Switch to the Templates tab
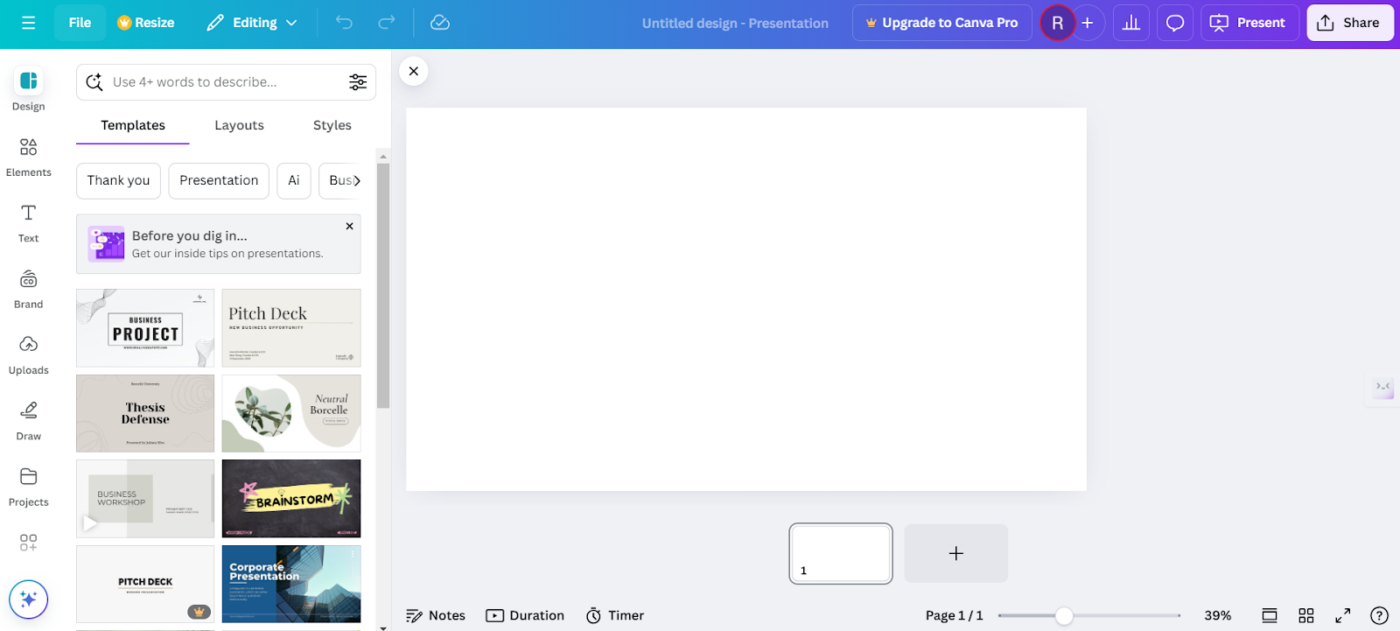1400x631 pixels. [133, 126]
